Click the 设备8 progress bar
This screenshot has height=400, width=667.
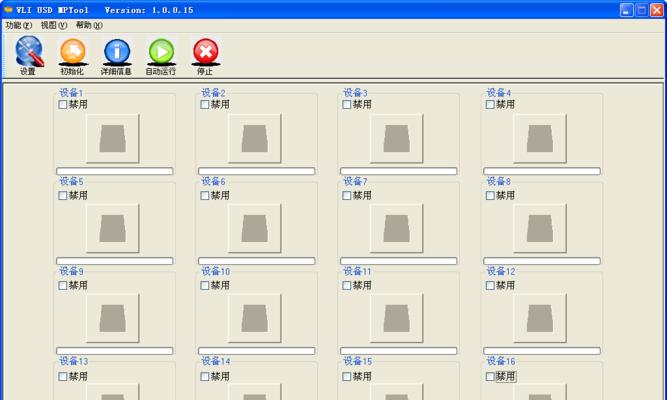pyautogui.click(x=542, y=261)
